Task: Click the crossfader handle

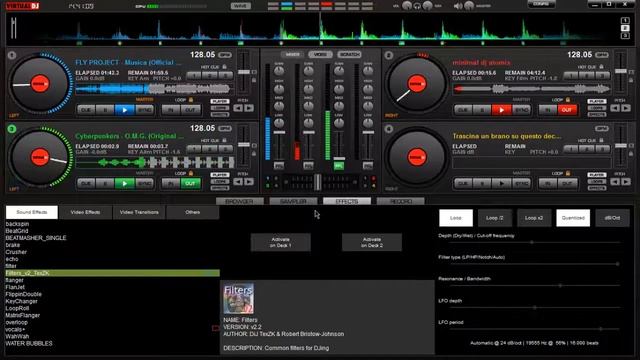Action: 318,182
